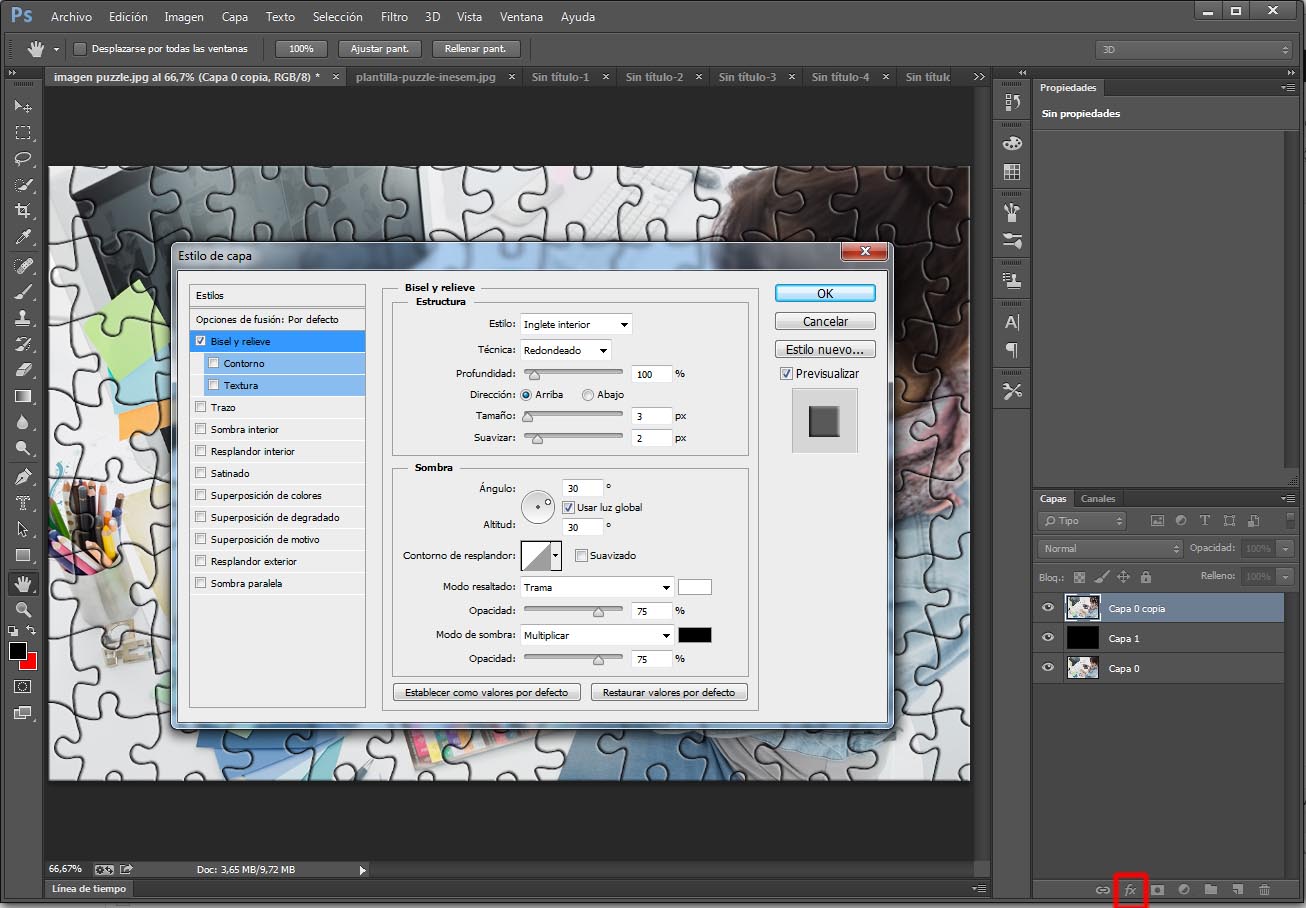Open the Filtro menu

click(394, 17)
